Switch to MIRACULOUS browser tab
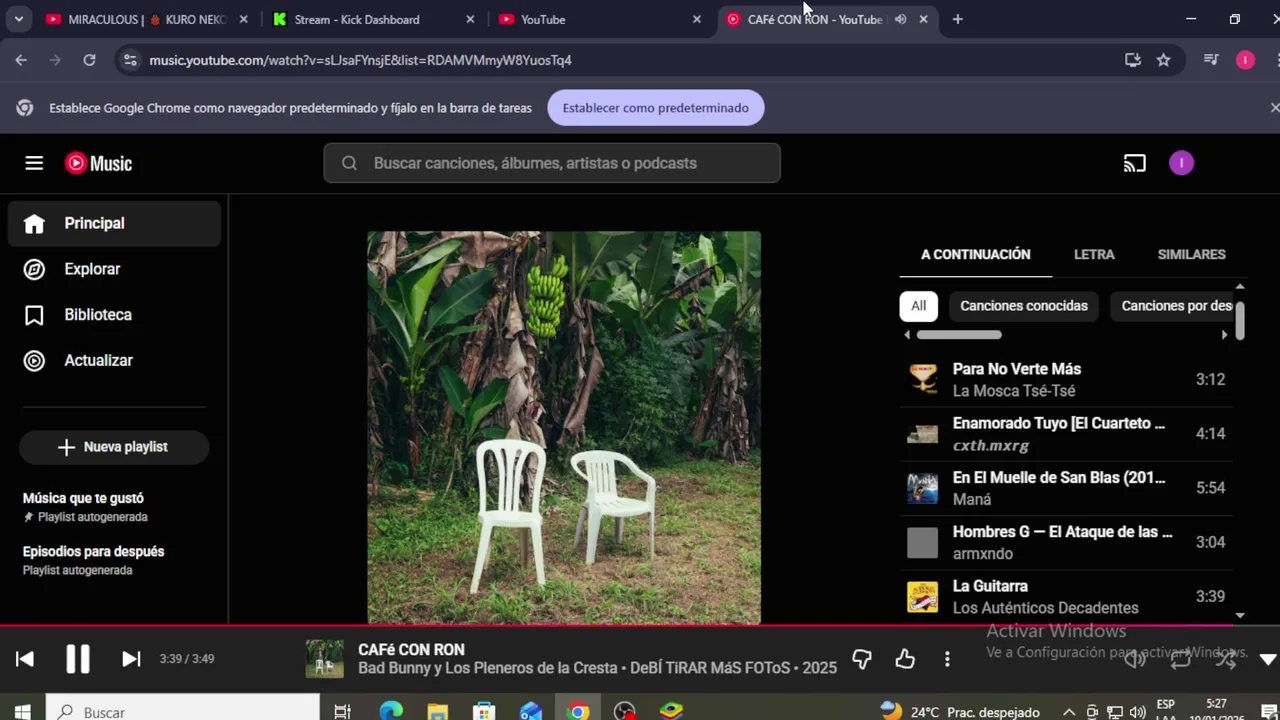The width and height of the screenshot is (1280, 720). (x=147, y=19)
